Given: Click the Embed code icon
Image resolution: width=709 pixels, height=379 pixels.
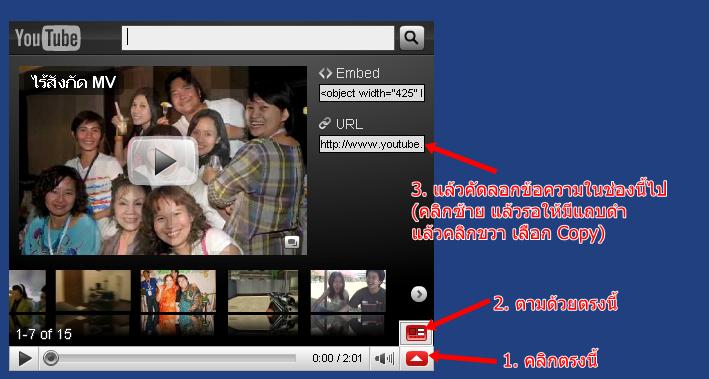Looking at the screenshot, I should click(x=325, y=73).
